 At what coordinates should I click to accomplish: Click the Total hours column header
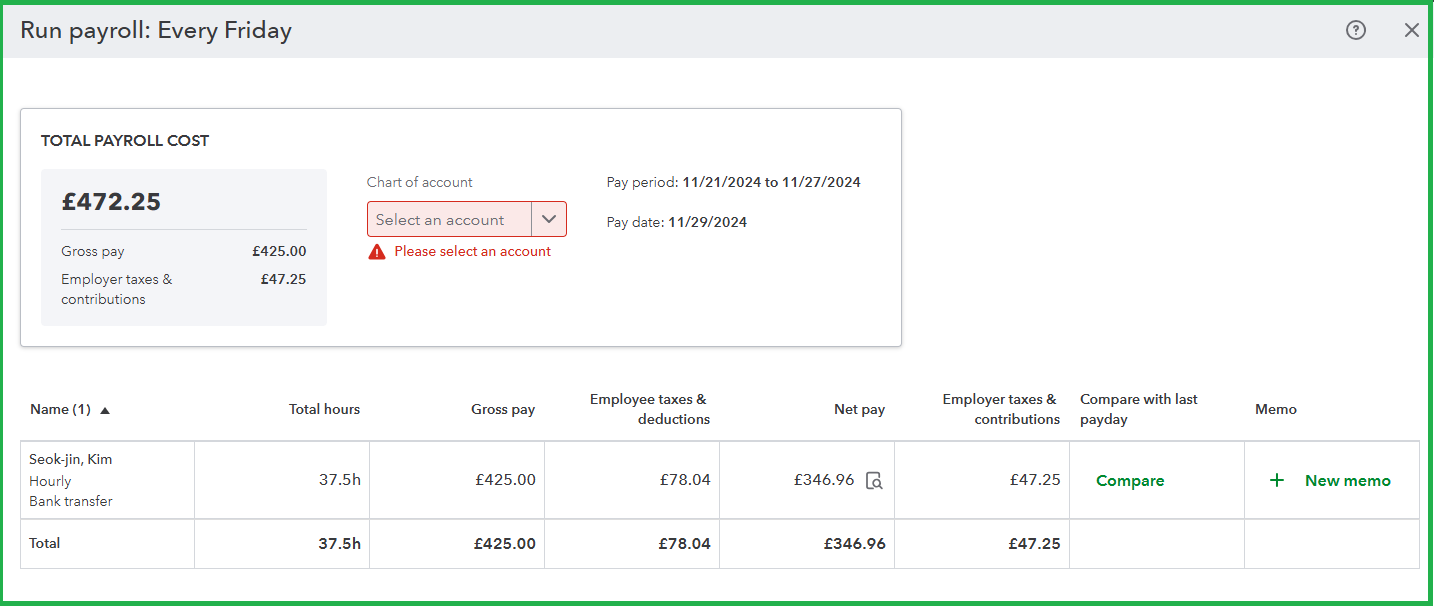point(324,408)
